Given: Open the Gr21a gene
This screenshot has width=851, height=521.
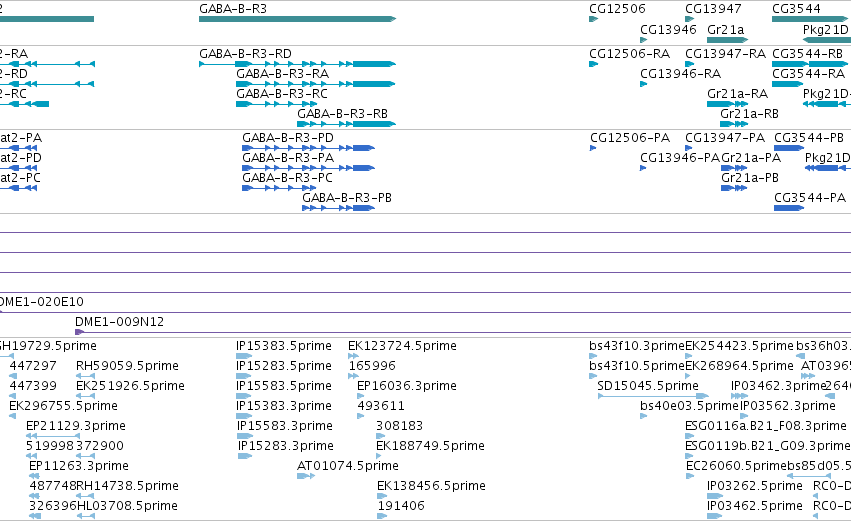Looking at the screenshot, I should point(726,30).
